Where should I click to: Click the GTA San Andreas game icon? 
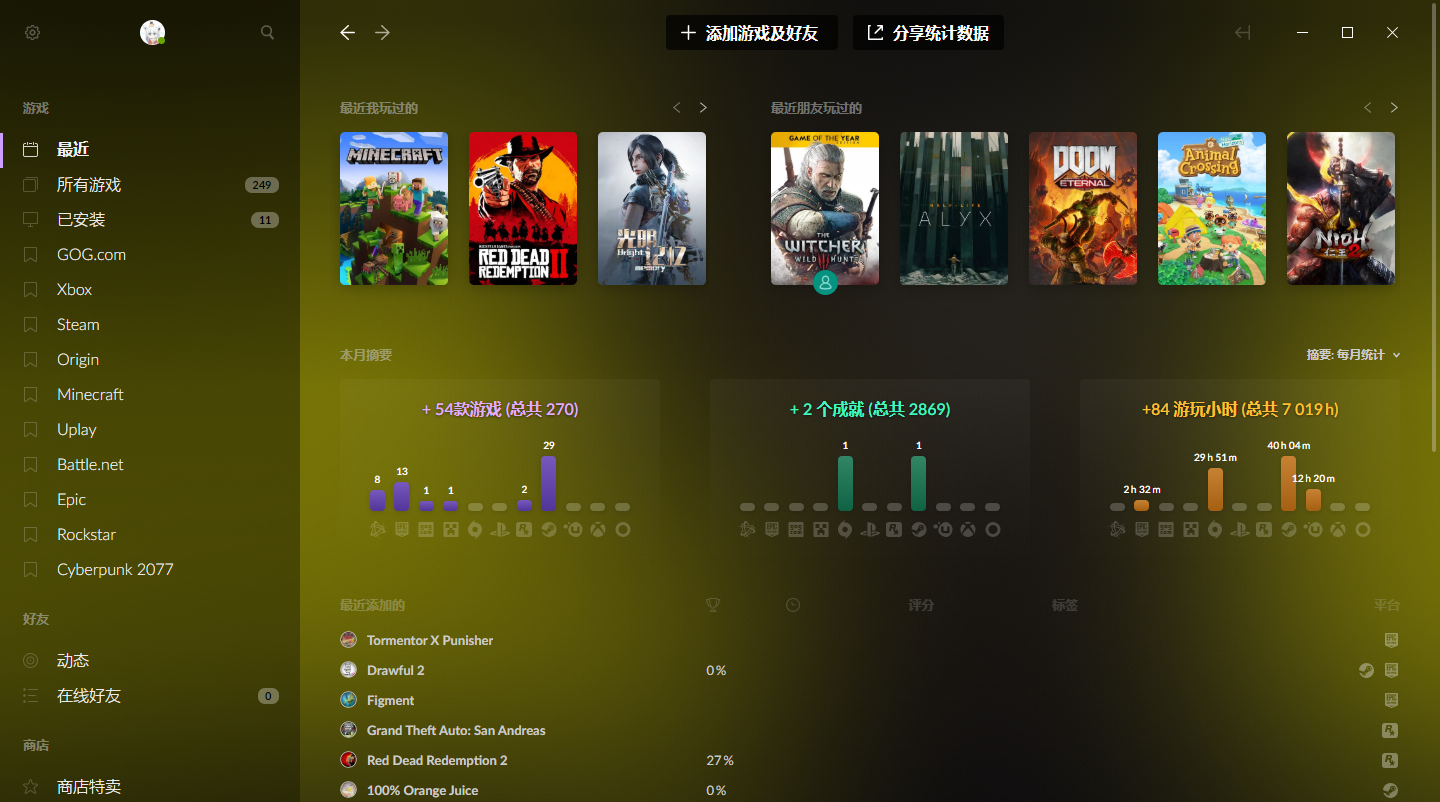pyautogui.click(x=348, y=730)
